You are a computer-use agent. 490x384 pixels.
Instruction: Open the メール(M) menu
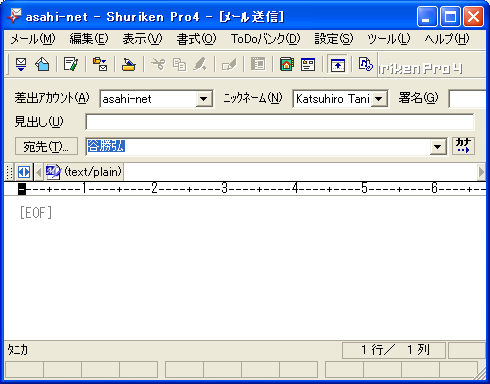33,39
